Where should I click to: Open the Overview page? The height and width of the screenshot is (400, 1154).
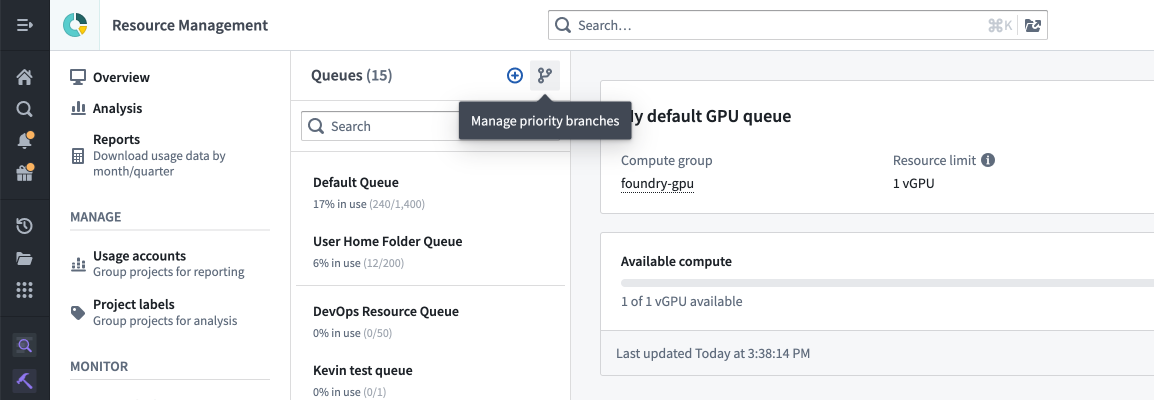121,77
